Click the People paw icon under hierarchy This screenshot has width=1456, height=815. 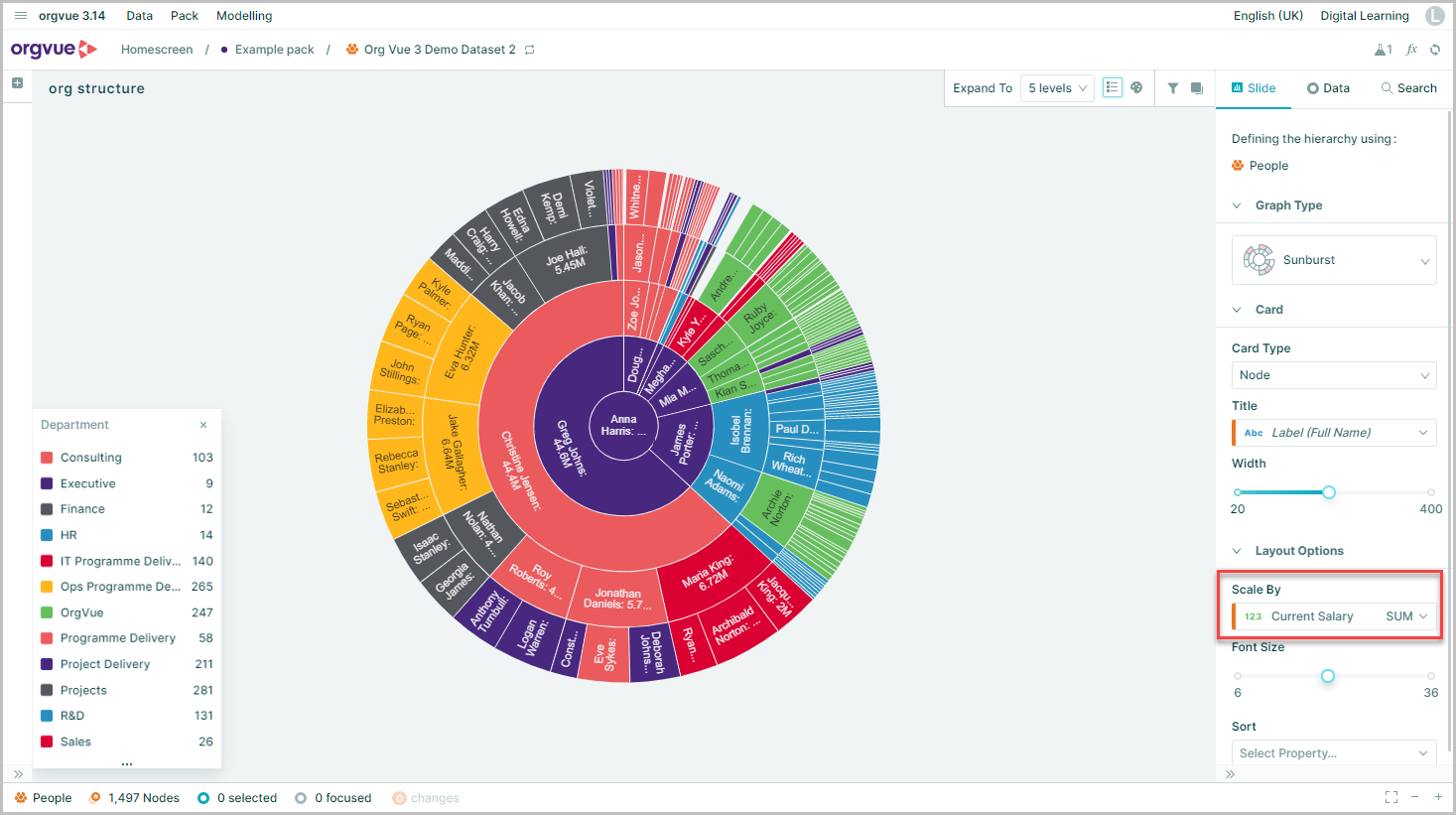tap(1238, 166)
